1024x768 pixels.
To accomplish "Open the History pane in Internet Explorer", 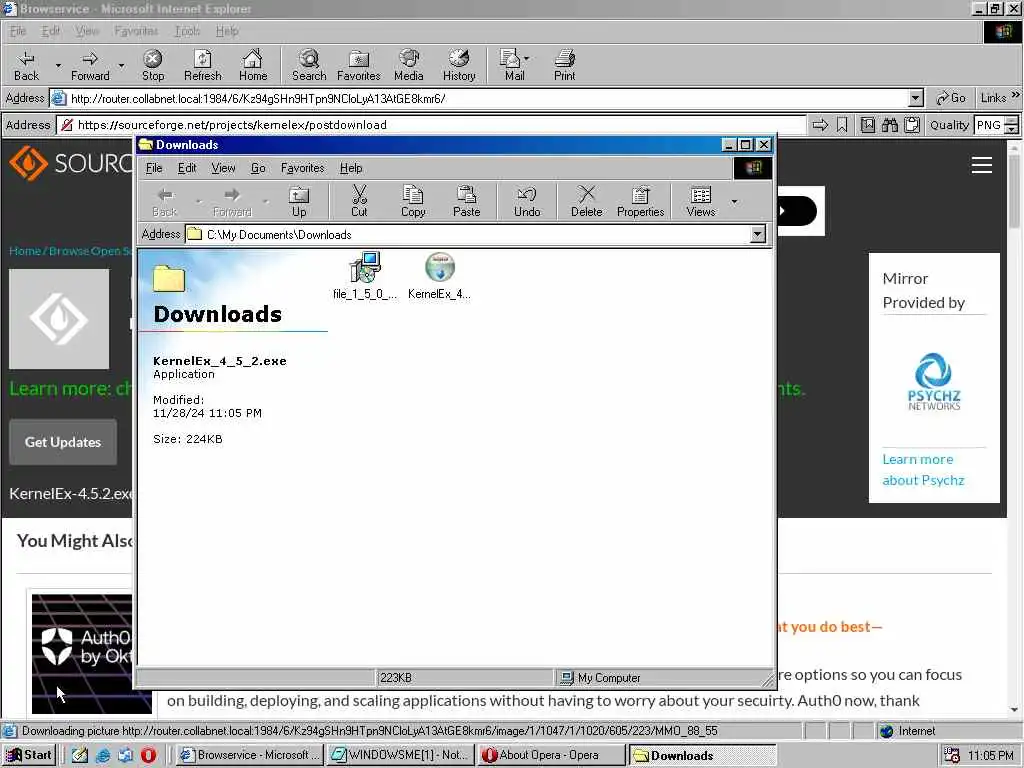I will click(x=459, y=65).
